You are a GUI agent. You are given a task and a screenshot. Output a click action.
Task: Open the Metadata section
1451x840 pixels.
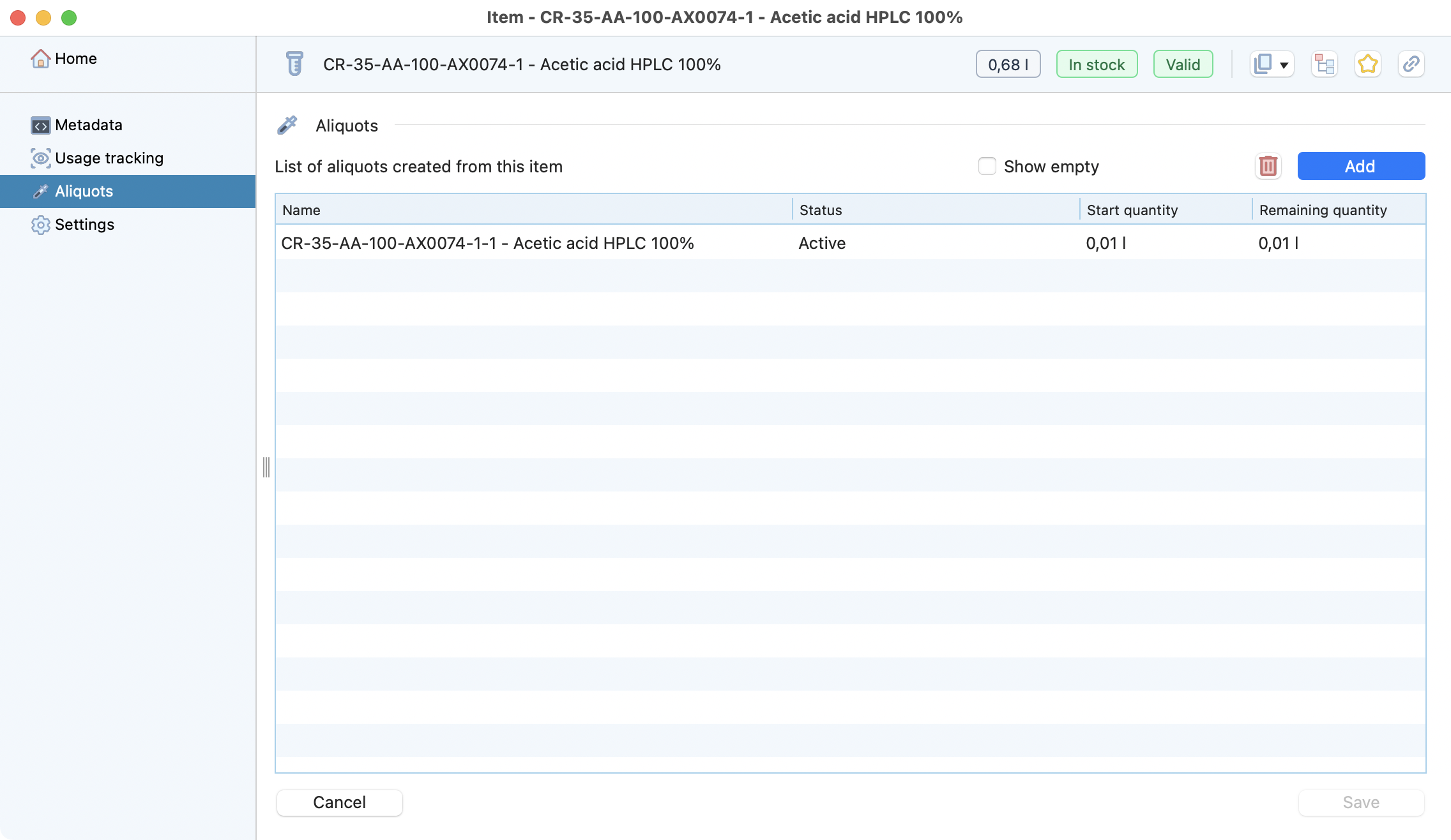point(88,125)
